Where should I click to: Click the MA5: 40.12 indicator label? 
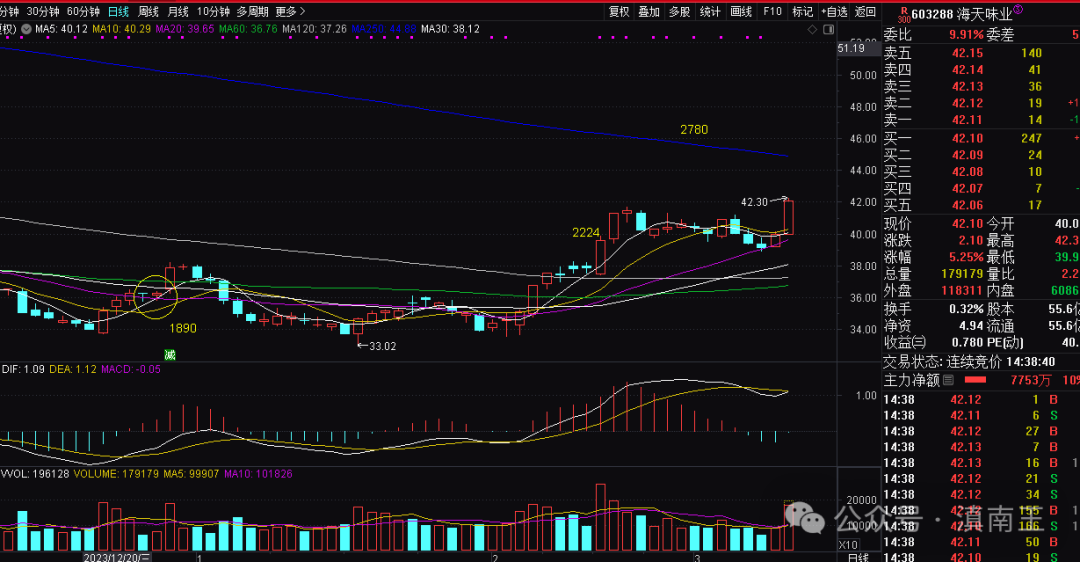pos(61,29)
